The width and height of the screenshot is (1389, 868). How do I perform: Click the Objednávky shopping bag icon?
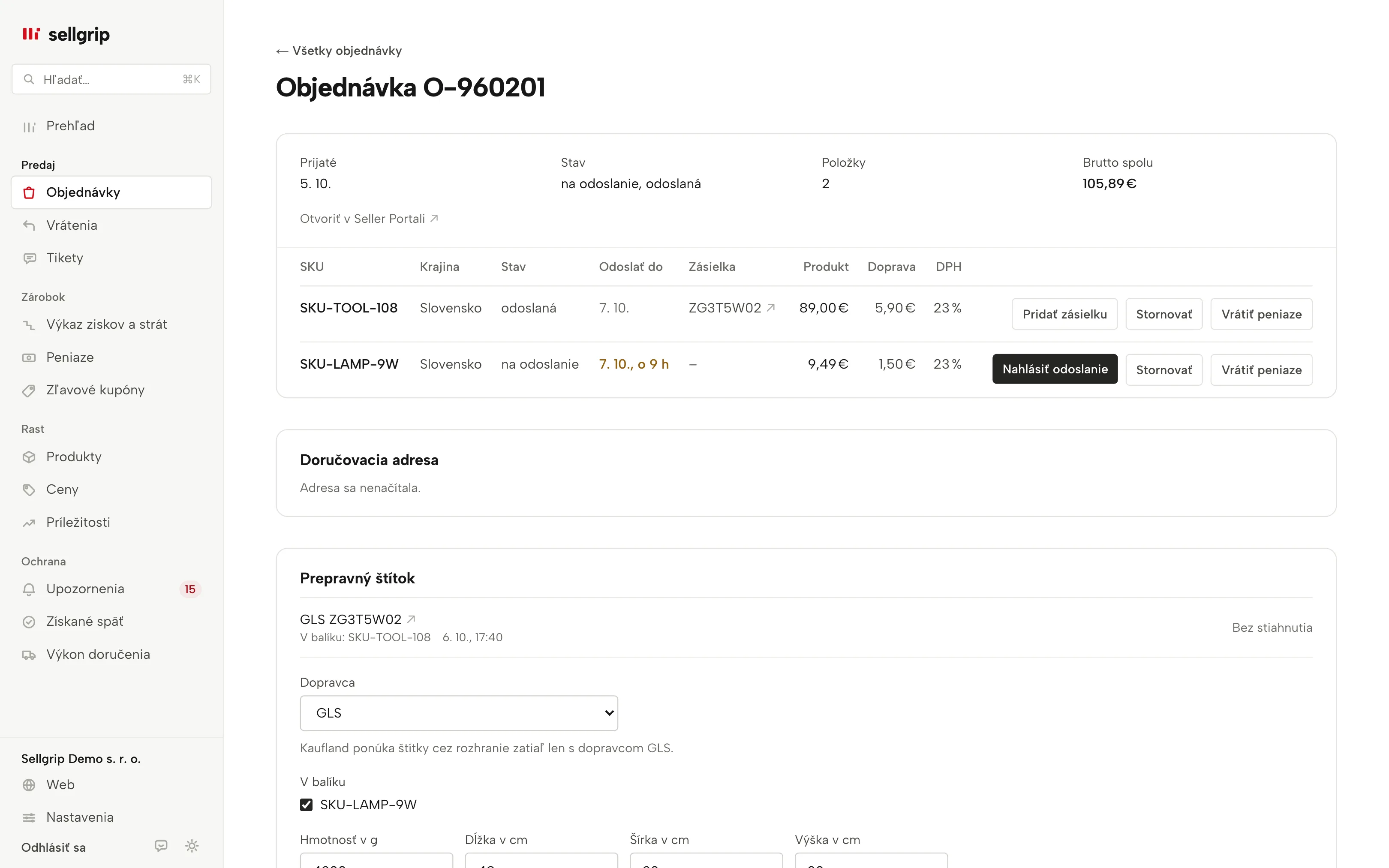click(29, 193)
